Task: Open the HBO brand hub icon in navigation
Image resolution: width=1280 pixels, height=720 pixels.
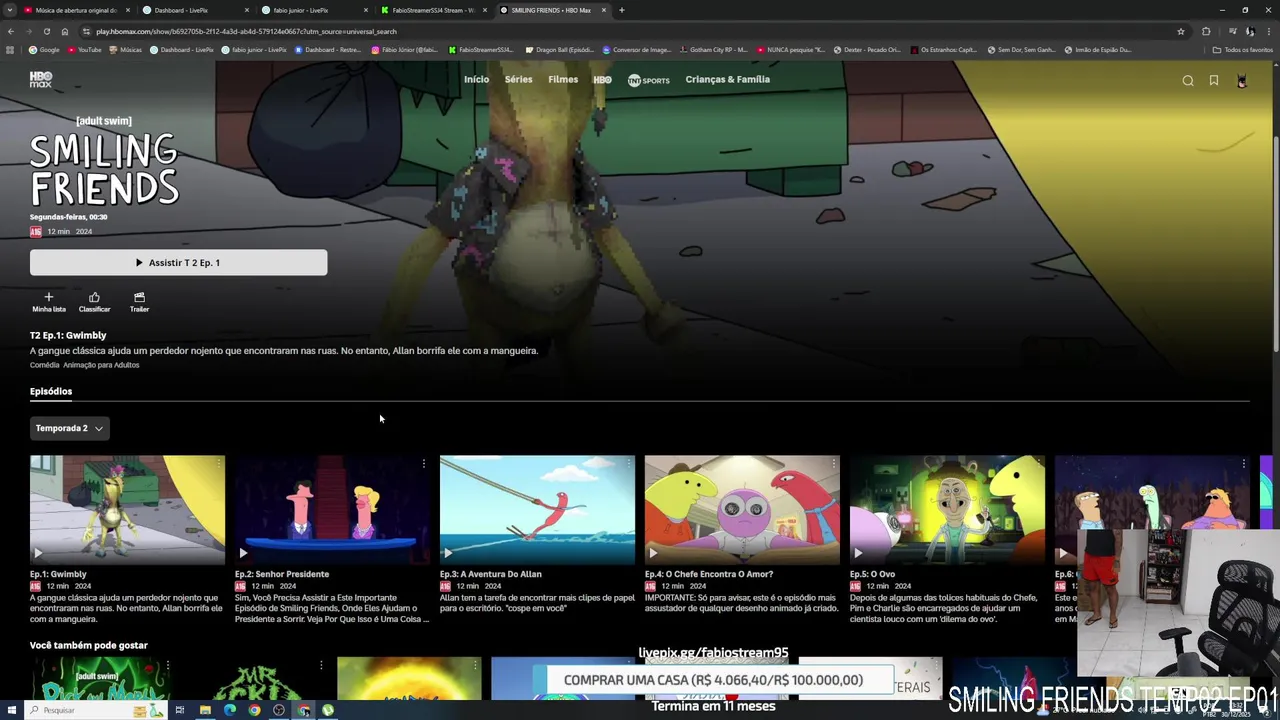Action: point(602,79)
